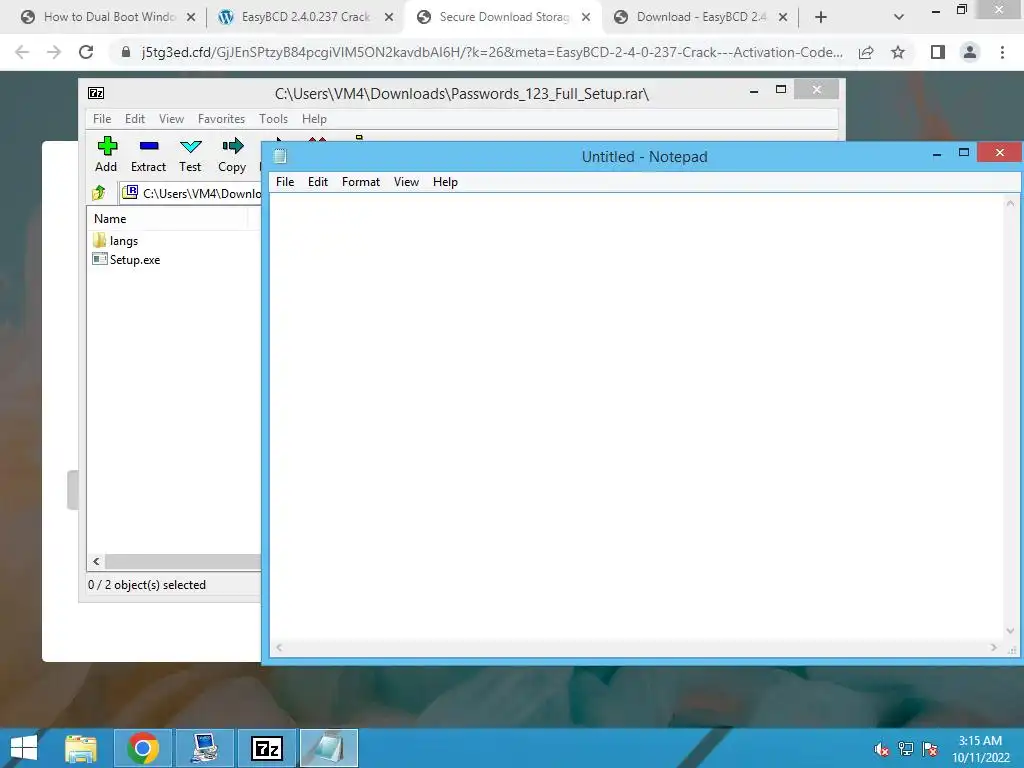Screen dimensions: 1024x768
Task: Click the 7z icon in 7-Zip title bar
Action: (96, 93)
